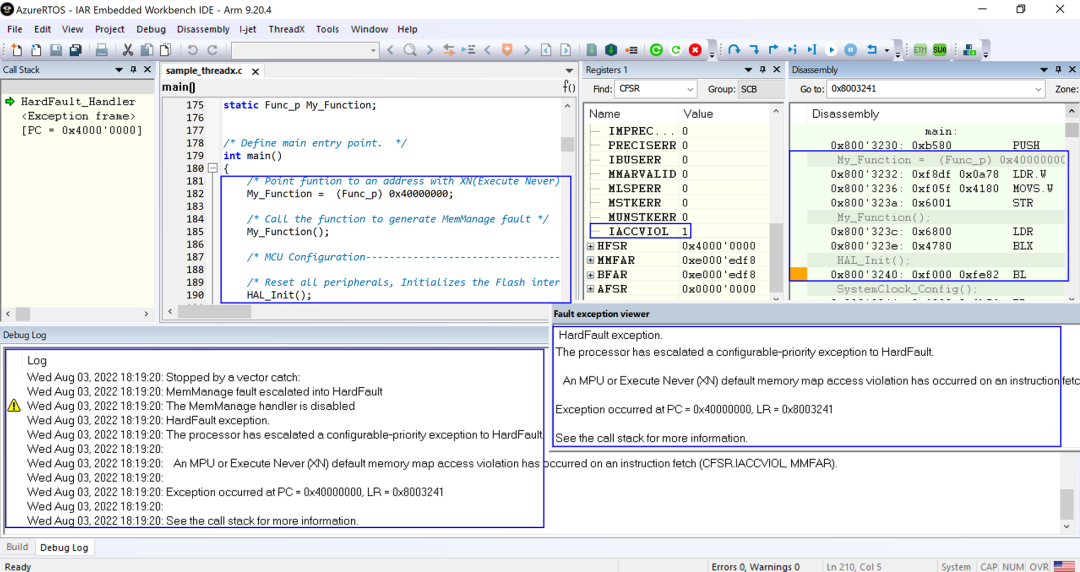The image size is (1080, 572).
Task: Select the IACCVIOL register row
Action: (x=641, y=232)
